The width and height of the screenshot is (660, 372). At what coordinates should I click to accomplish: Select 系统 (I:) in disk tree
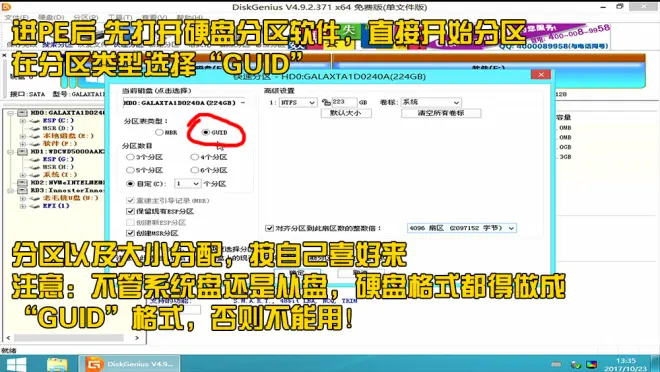pos(60,175)
